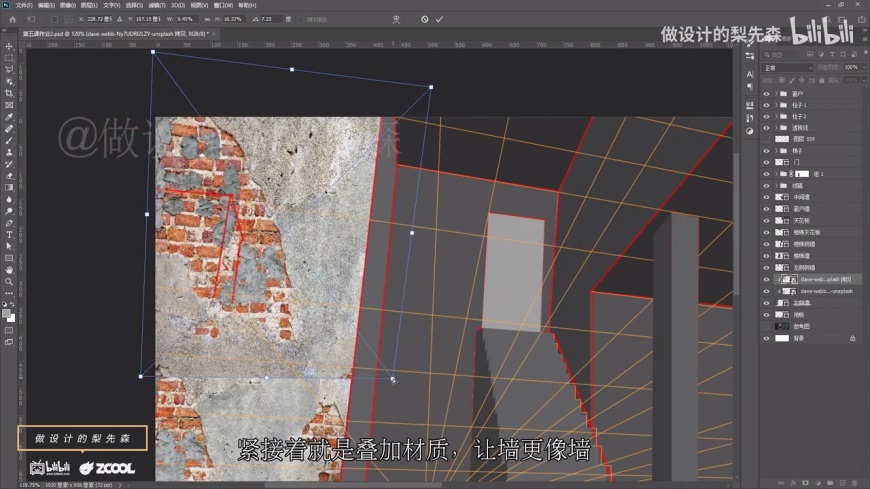870x489 pixels.
Task: Click the rotation angle 7.23 field
Action: coord(271,19)
